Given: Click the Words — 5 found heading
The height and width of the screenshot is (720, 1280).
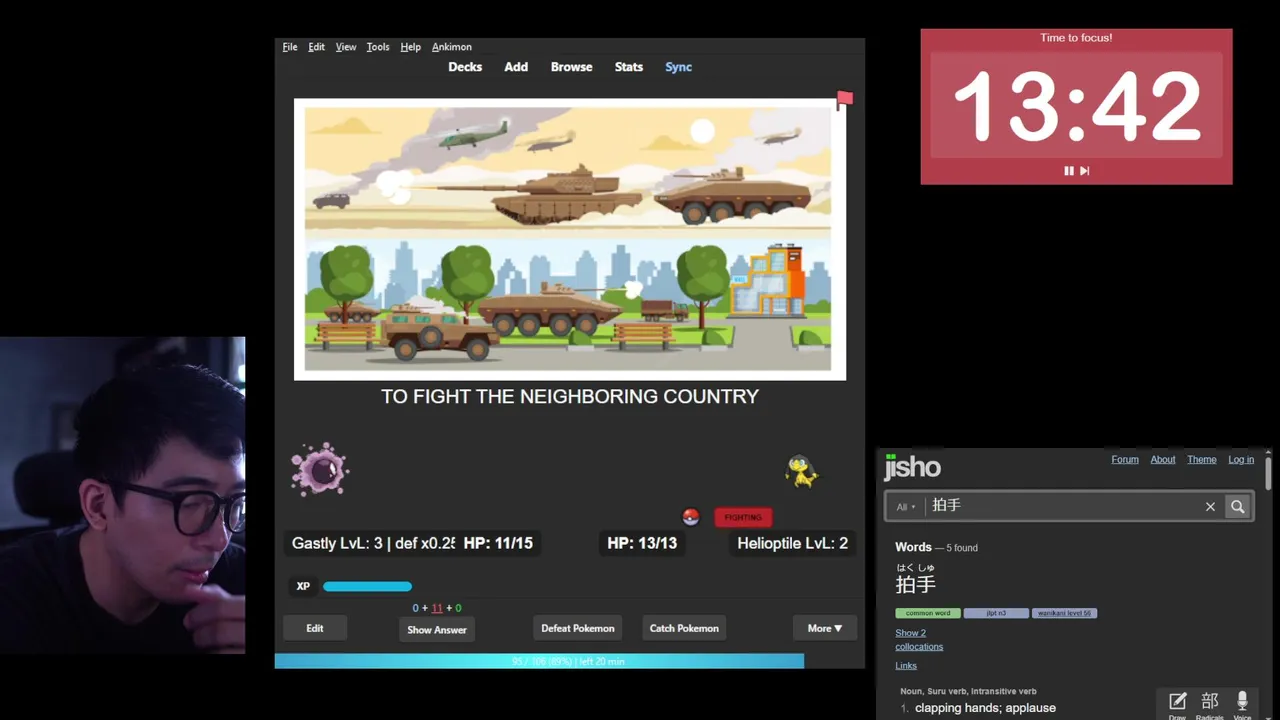Looking at the screenshot, I should pos(936,548).
